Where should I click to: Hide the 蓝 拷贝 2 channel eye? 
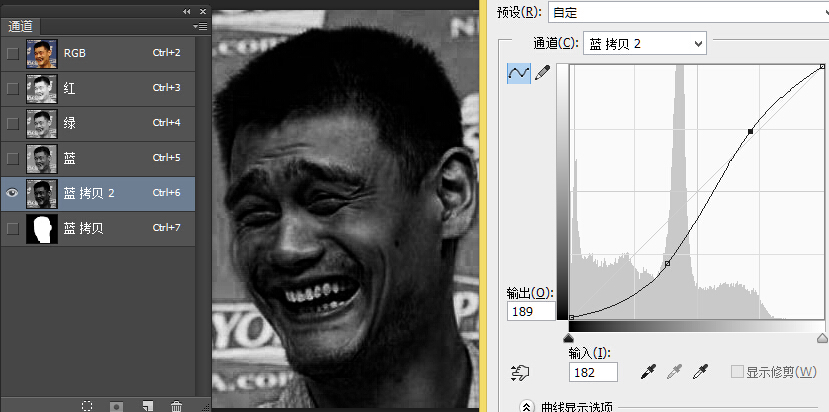pyautogui.click(x=12, y=193)
